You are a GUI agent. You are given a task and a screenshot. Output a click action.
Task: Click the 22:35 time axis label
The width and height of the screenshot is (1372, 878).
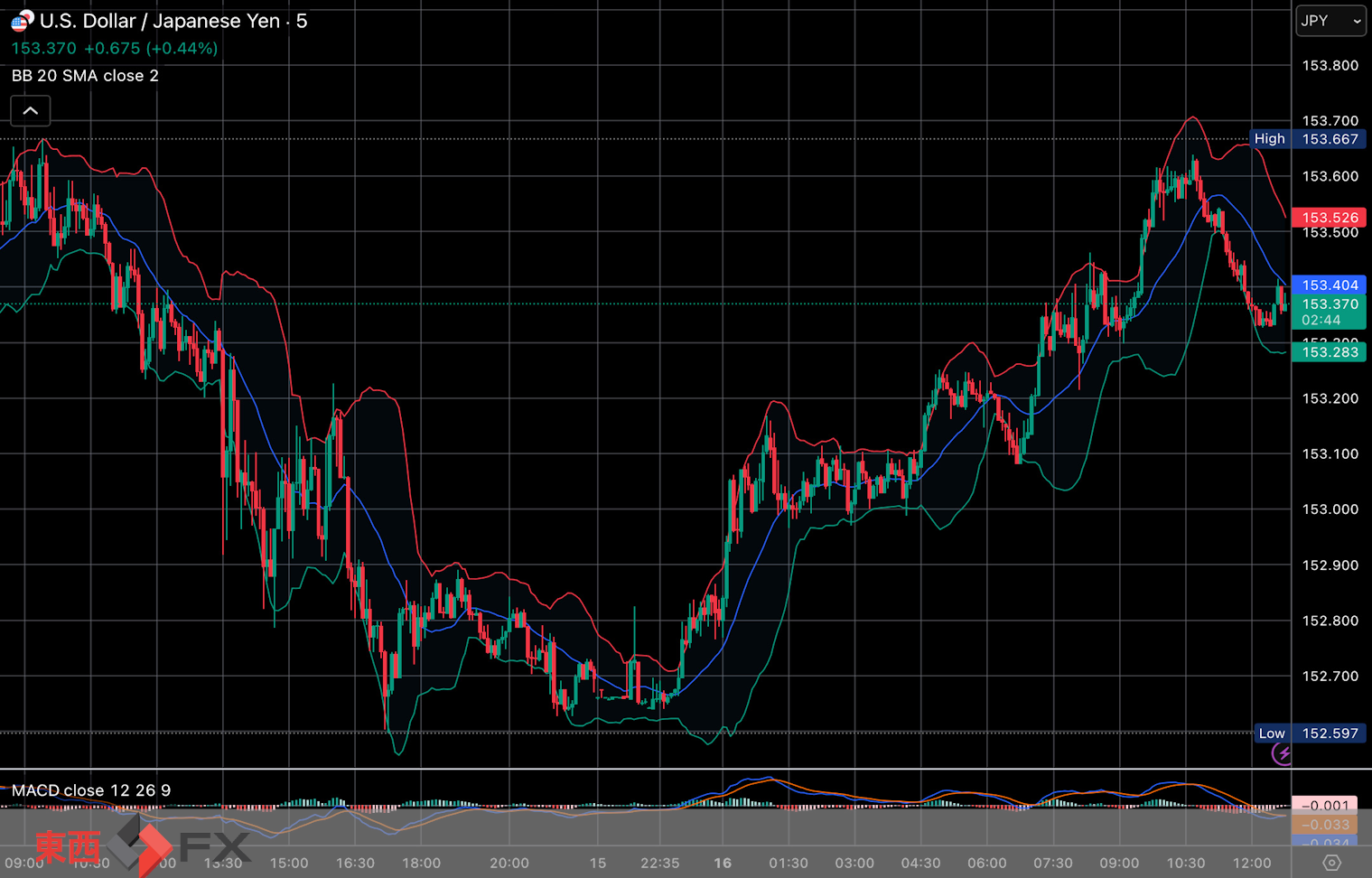659,863
